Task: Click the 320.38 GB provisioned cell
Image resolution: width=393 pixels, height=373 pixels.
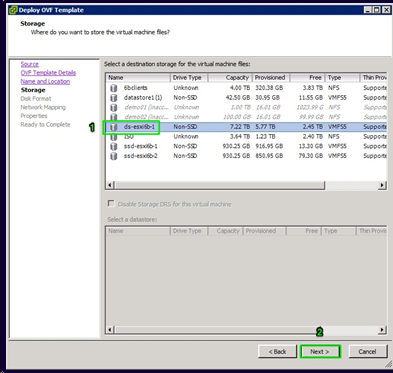Action: tap(269, 88)
